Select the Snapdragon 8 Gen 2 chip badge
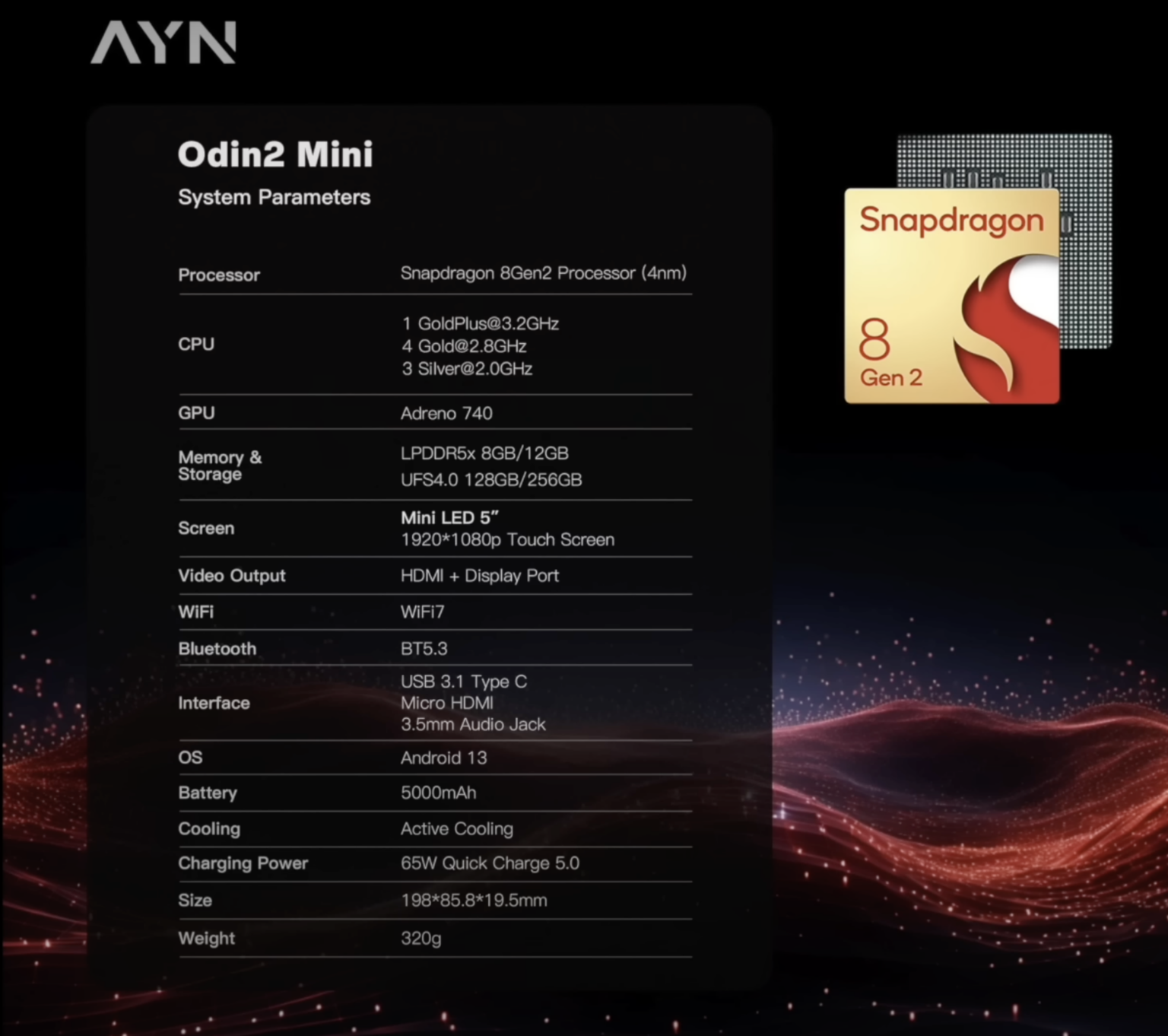 [x=951, y=297]
